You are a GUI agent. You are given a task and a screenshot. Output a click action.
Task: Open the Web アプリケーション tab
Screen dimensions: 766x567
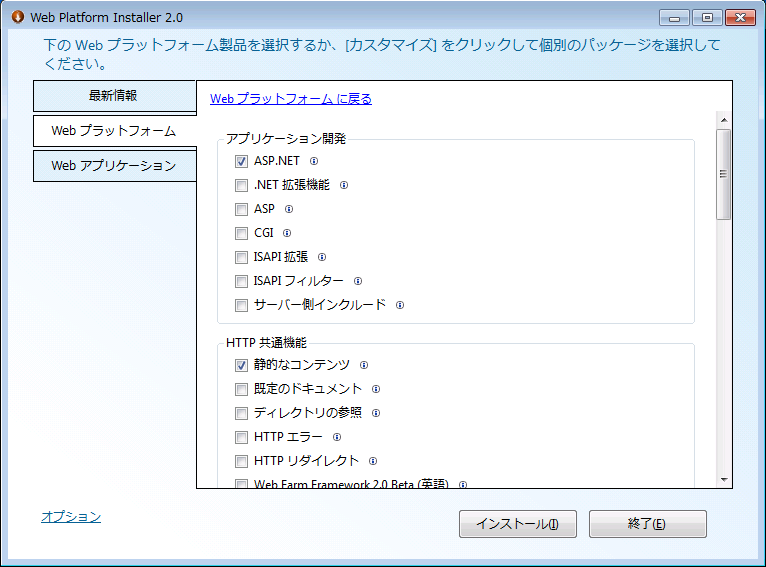[115, 166]
